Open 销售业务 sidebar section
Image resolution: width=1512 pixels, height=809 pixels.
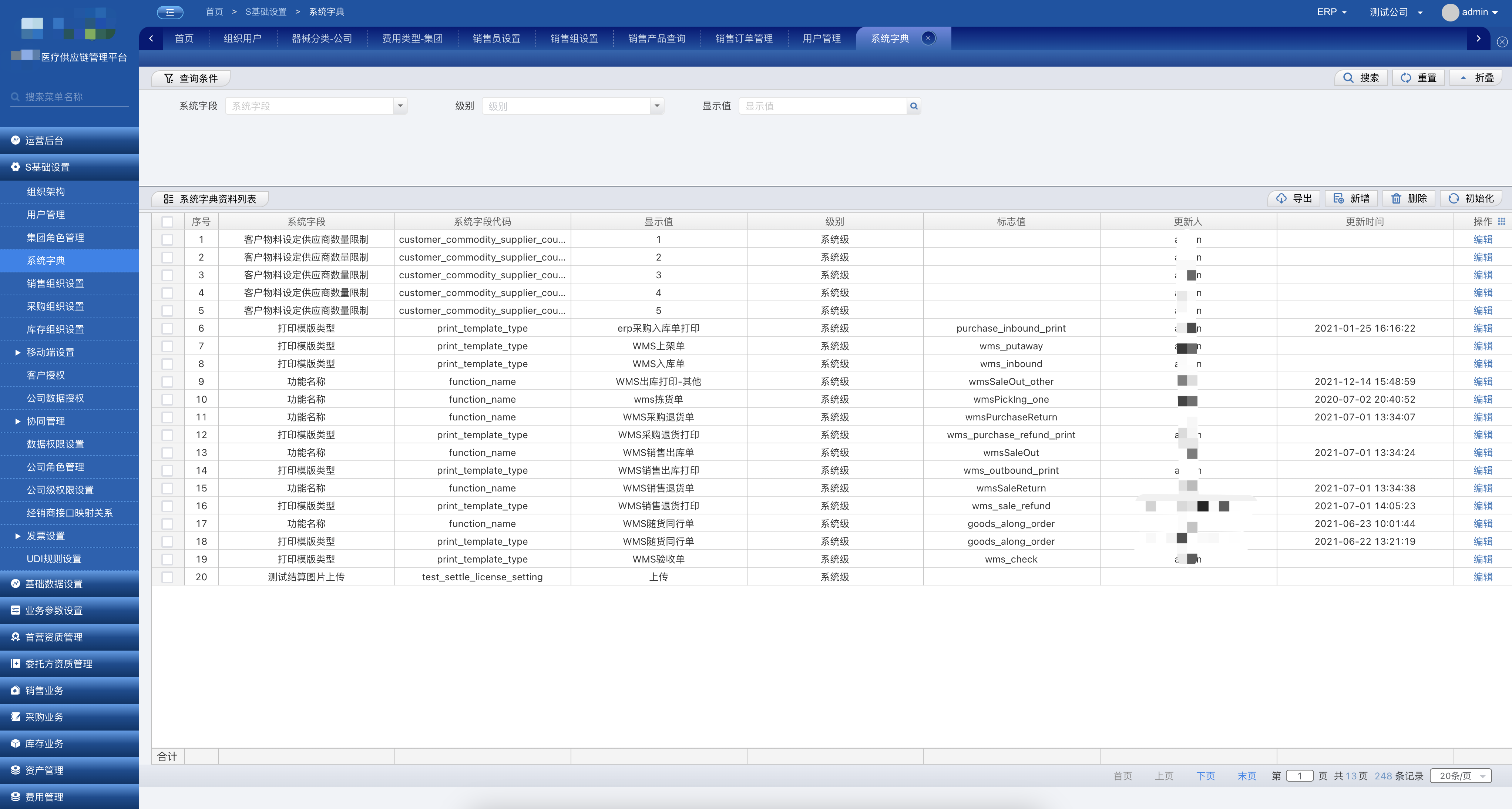[69, 691]
